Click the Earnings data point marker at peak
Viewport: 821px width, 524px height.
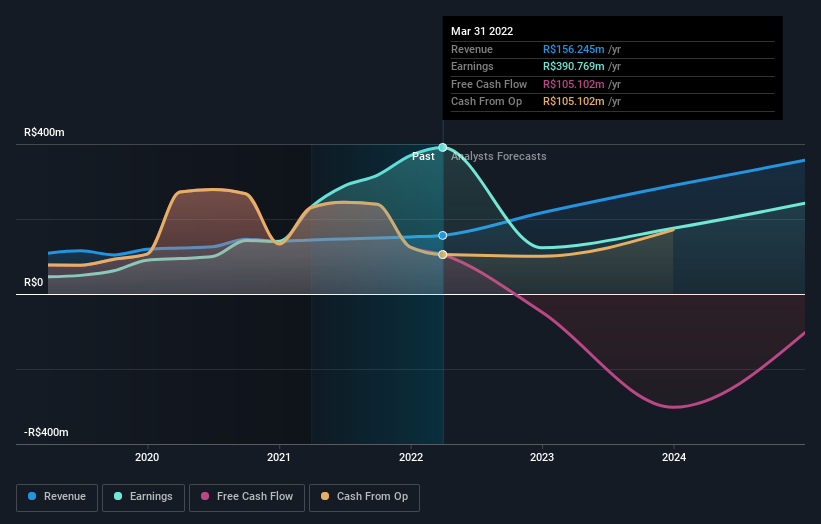(x=443, y=148)
